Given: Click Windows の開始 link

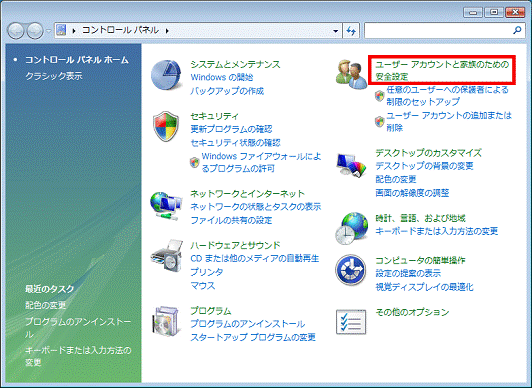Looking at the screenshot, I should pos(222,77).
